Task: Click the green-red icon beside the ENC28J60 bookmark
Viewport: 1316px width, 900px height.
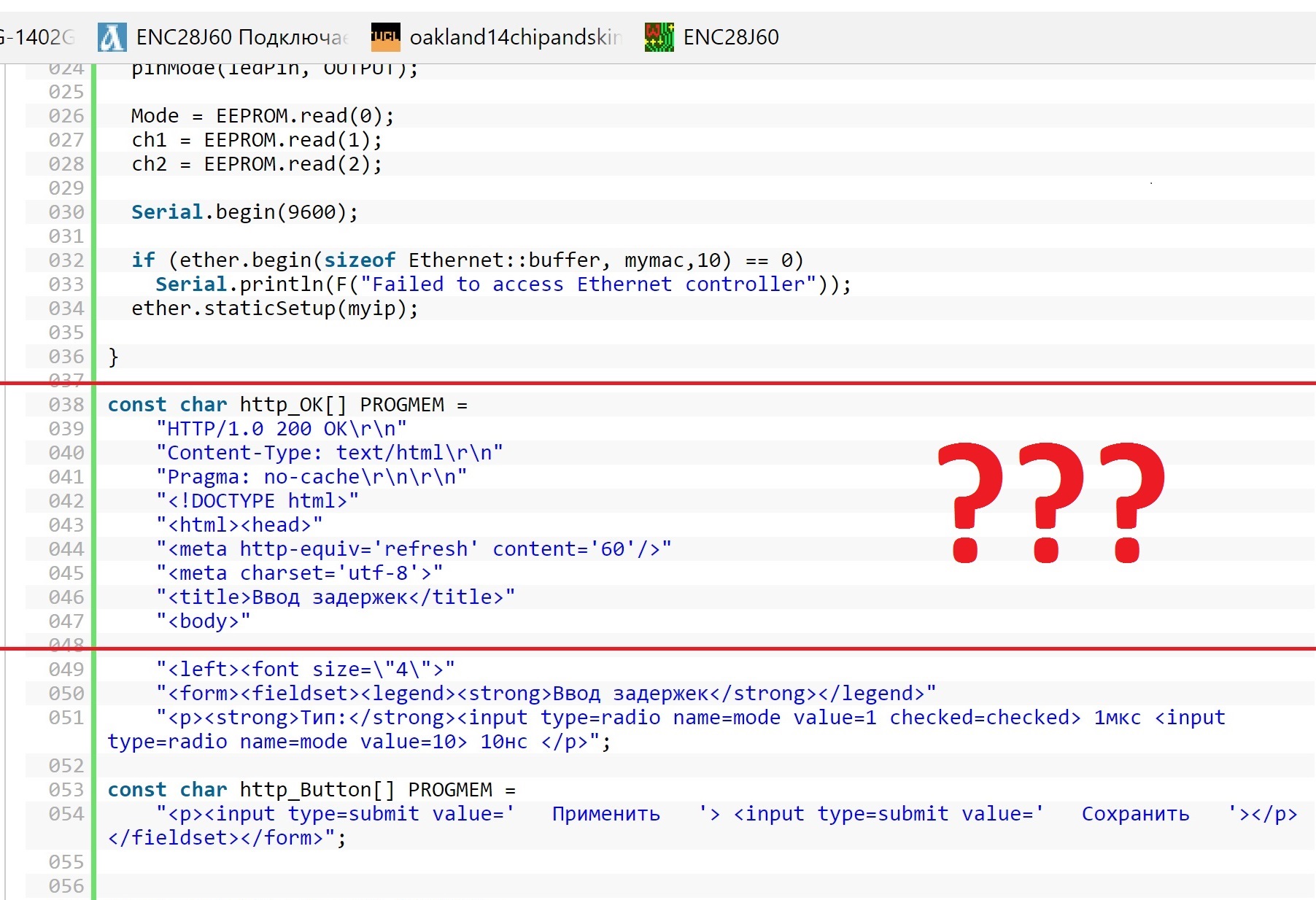Action: click(x=659, y=37)
